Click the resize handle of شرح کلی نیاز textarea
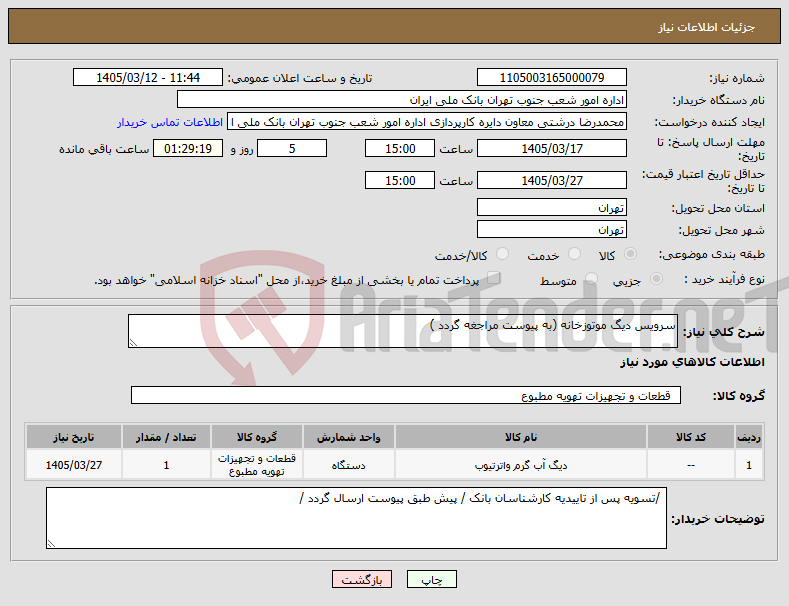 pyautogui.click(x=133, y=343)
